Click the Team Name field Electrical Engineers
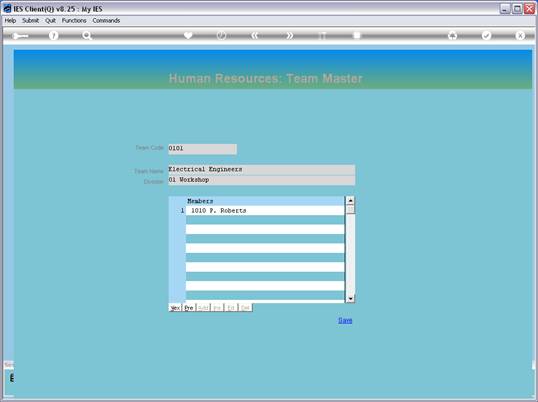The width and height of the screenshot is (538, 402). pyautogui.click(x=261, y=169)
